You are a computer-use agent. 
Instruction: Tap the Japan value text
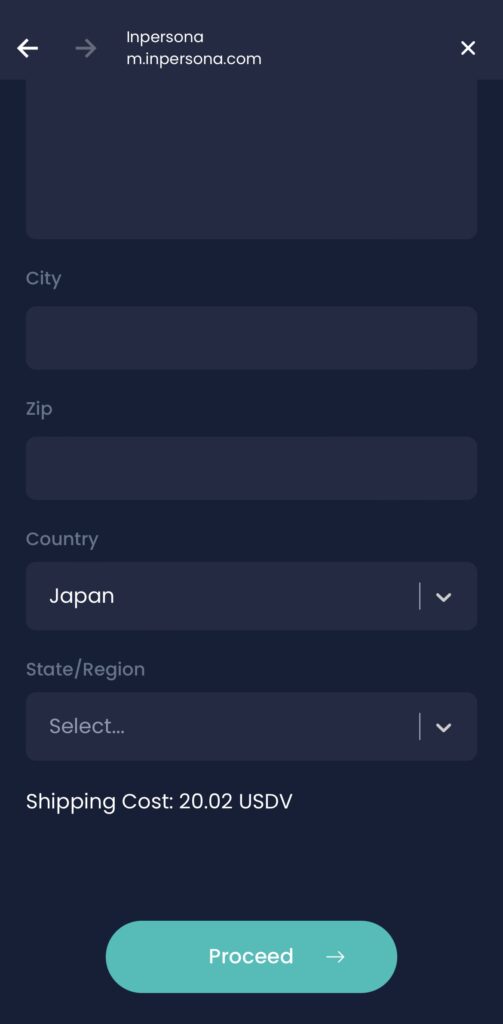point(82,596)
